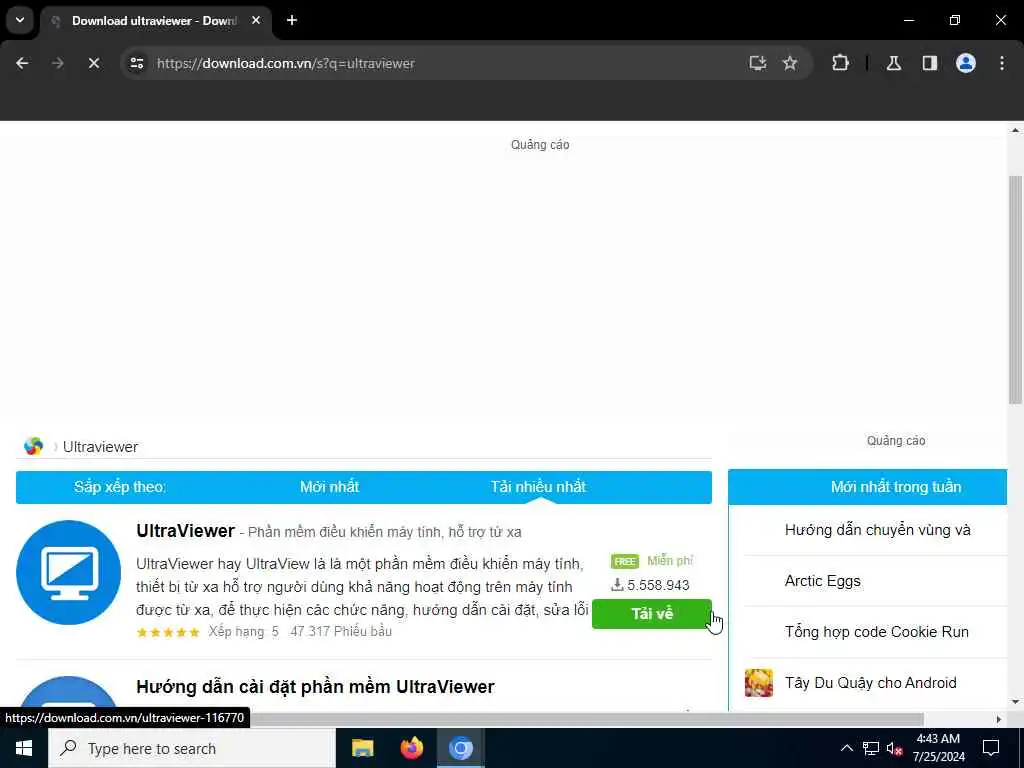Click the vertical scrollbar thumb
Screen dimensions: 1024x768
(1015, 291)
